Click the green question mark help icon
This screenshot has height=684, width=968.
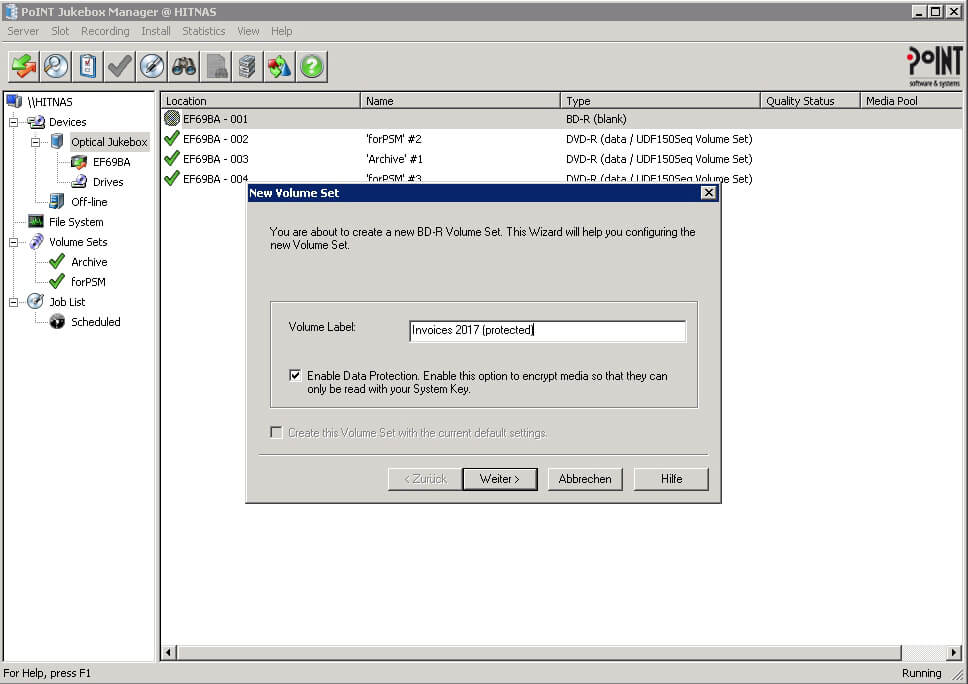point(312,66)
